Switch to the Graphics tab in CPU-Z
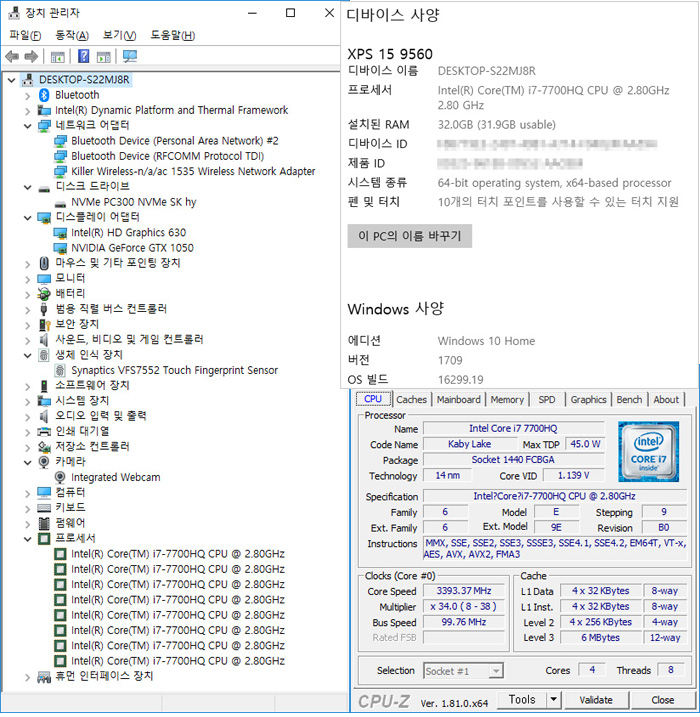Image resolution: width=700 pixels, height=717 pixels. 588,400
